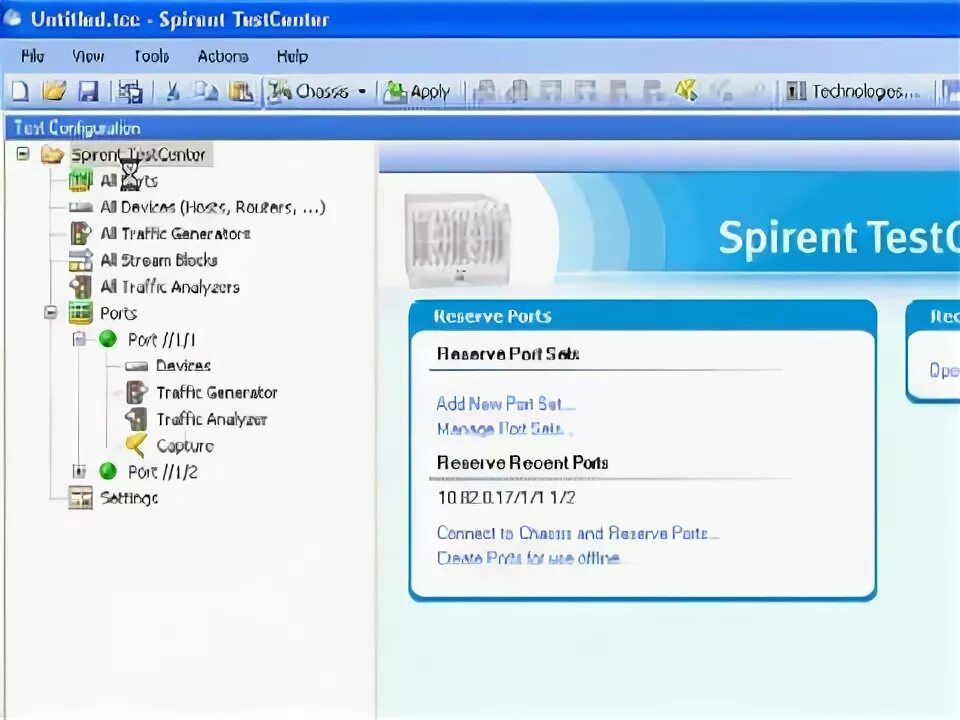Screen dimensions: 960x720
Task: Collapse the Ports tree node
Action: click(x=51, y=313)
